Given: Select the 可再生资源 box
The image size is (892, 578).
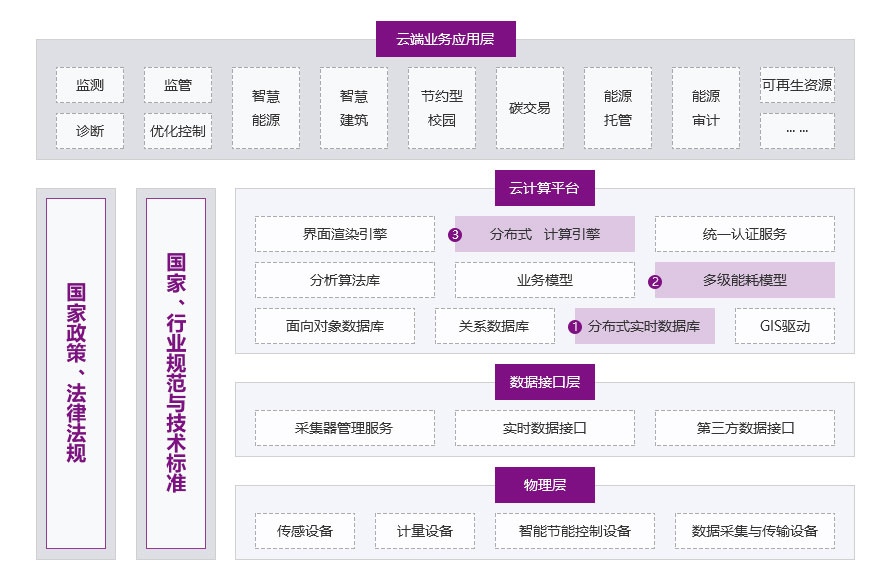Looking at the screenshot, I should coord(797,85).
